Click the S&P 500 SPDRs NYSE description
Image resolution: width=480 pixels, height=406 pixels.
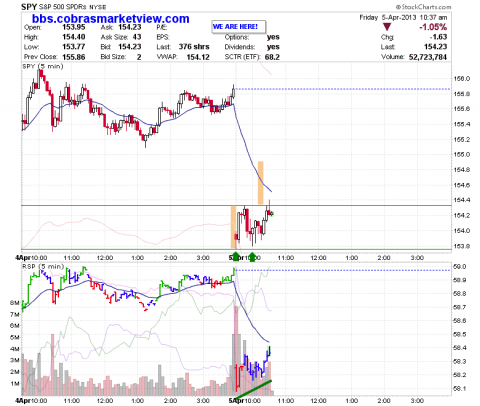point(72,7)
